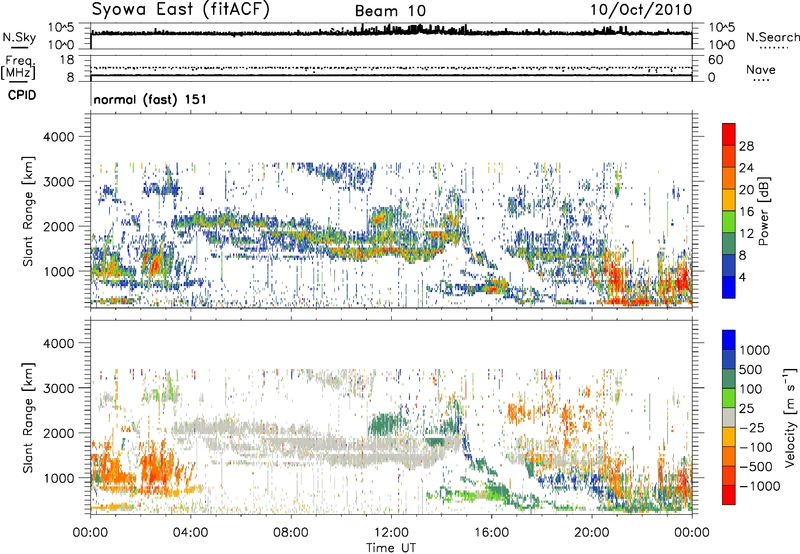Click the "CPID" row label
The width and height of the screenshot is (800, 554).
tap(22, 95)
